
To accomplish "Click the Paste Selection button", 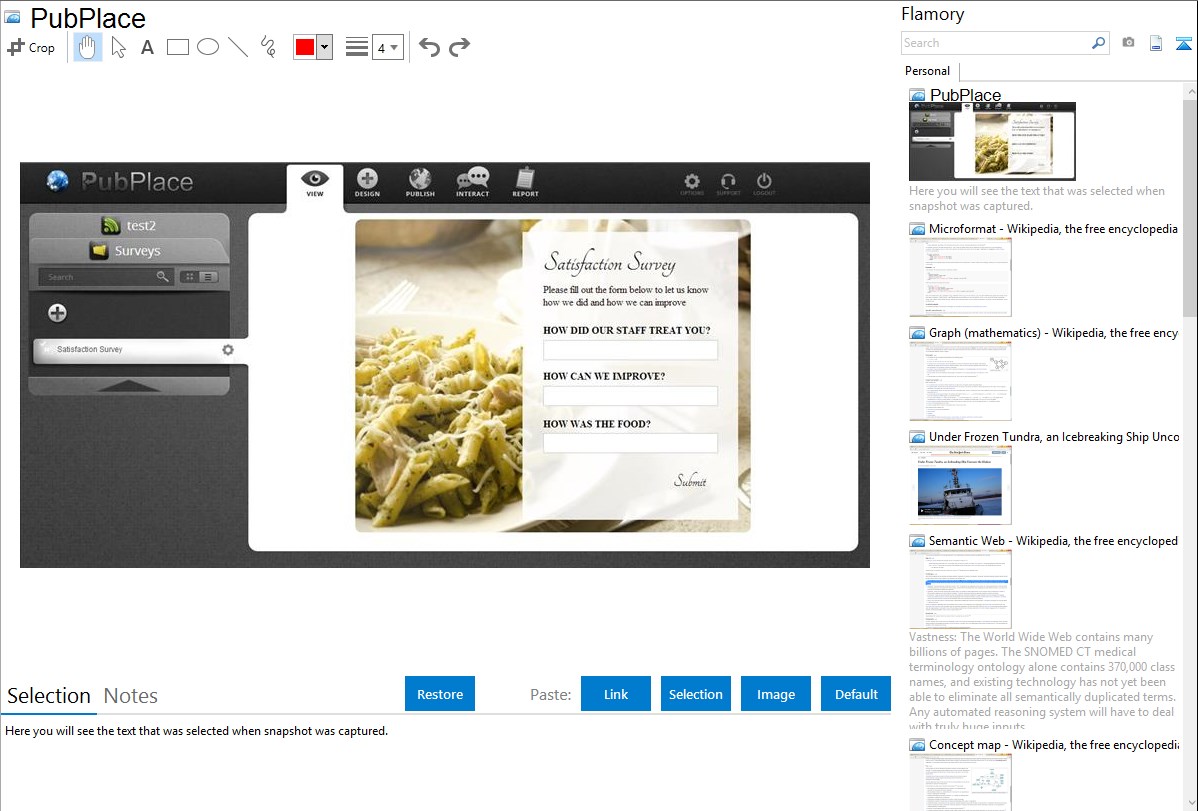I will (x=696, y=694).
